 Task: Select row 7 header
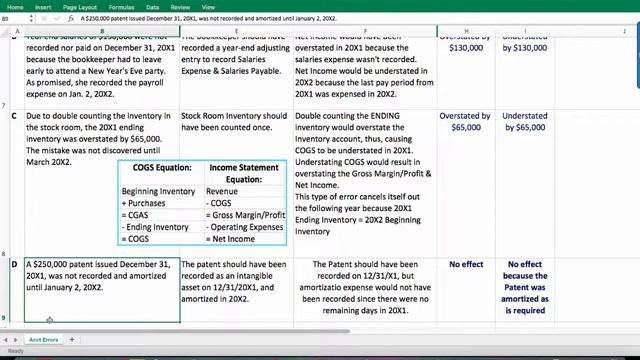point(4,73)
